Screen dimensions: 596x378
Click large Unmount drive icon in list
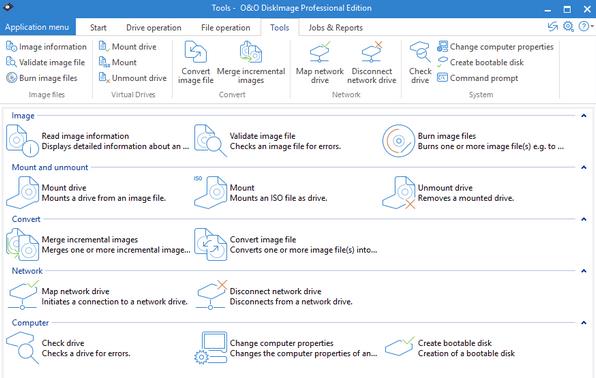[x=398, y=193]
